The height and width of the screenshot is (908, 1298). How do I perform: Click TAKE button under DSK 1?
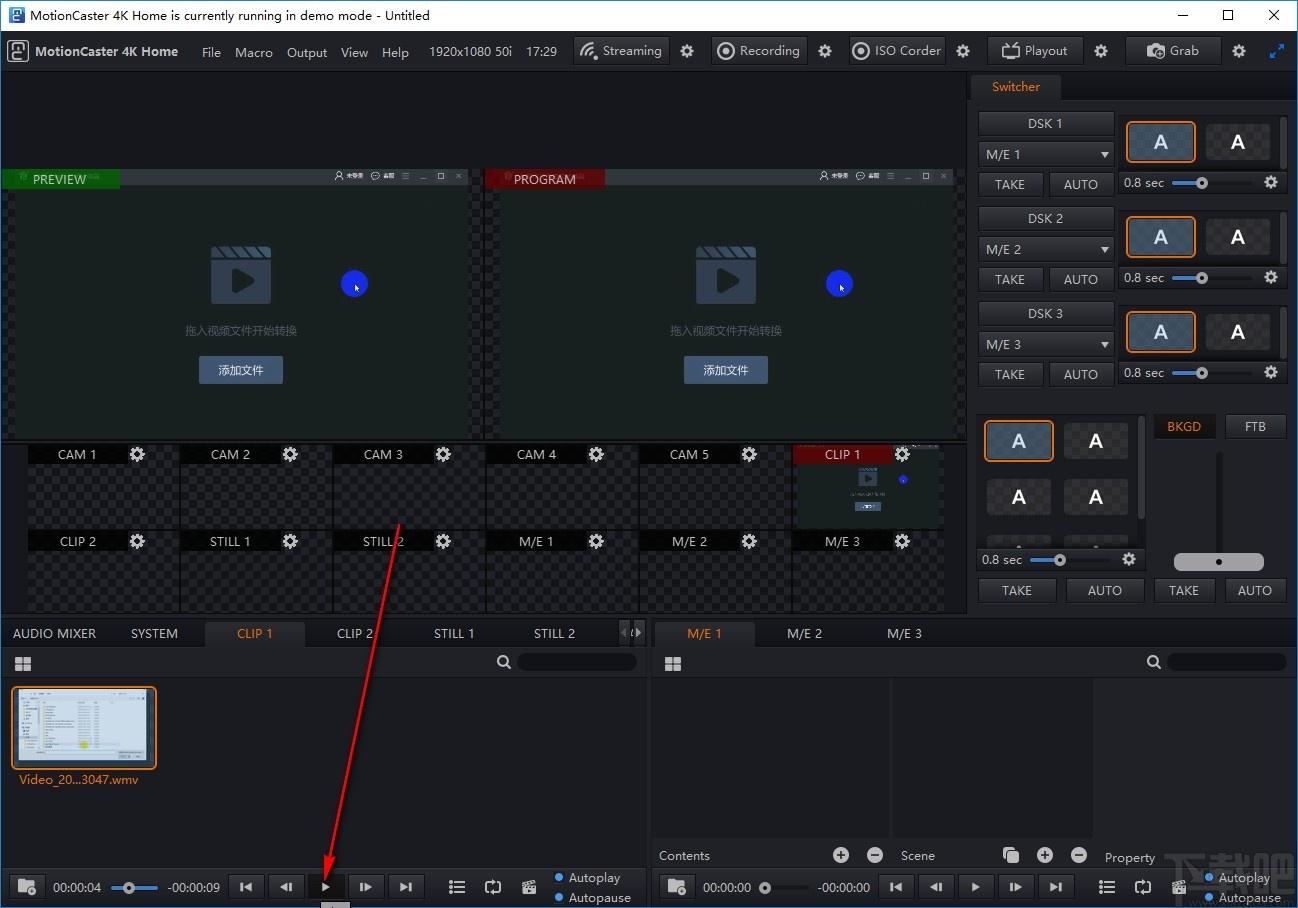(x=1010, y=184)
